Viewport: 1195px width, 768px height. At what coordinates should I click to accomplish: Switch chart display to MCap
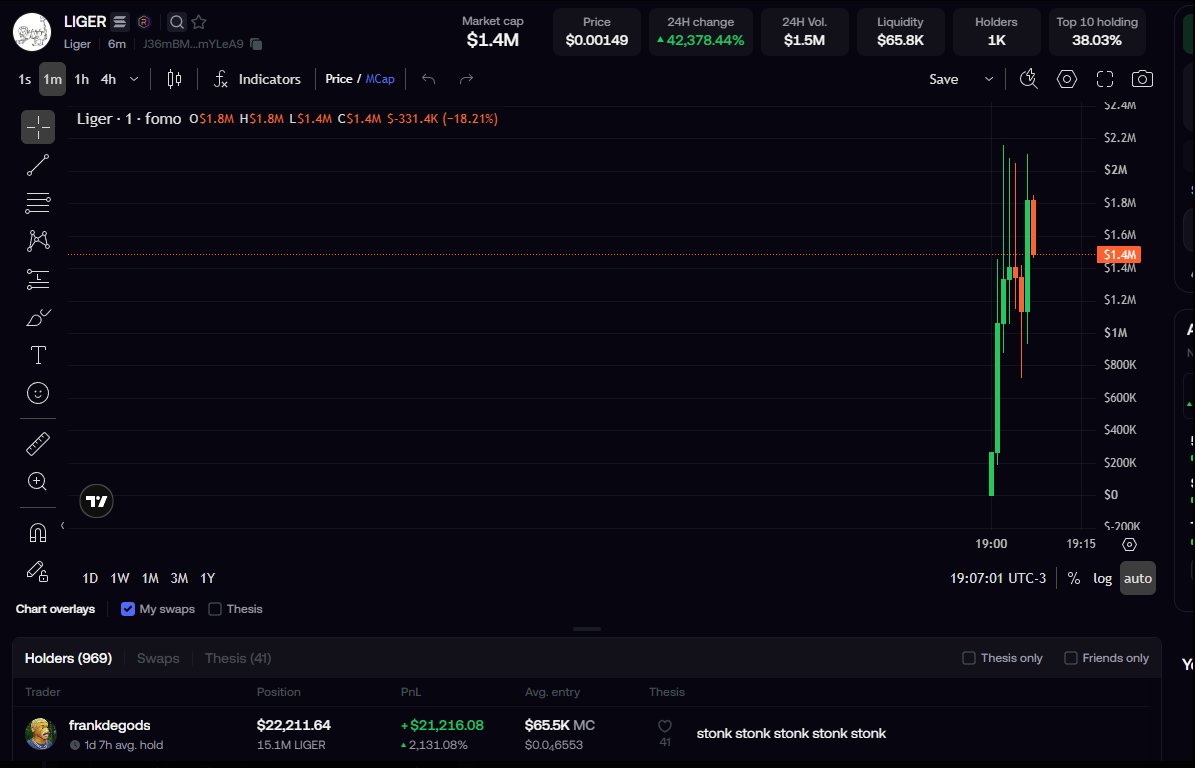point(380,79)
